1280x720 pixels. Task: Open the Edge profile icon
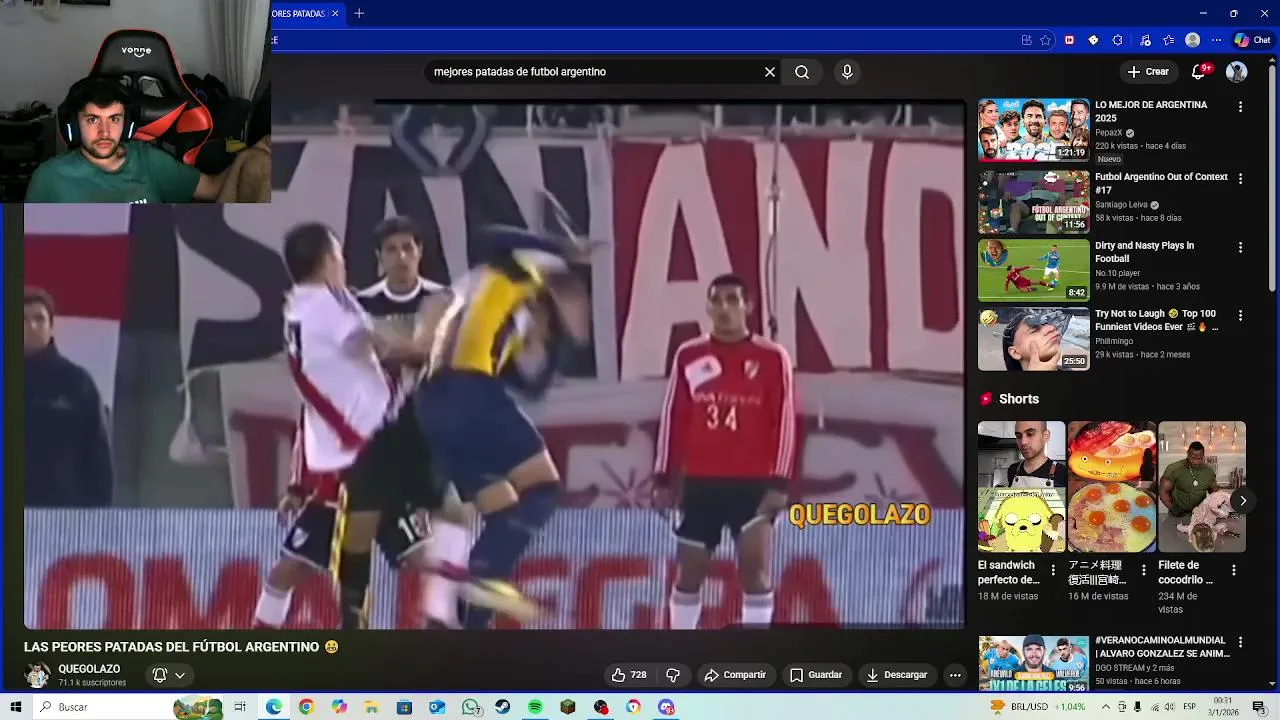coord(1192,40)
